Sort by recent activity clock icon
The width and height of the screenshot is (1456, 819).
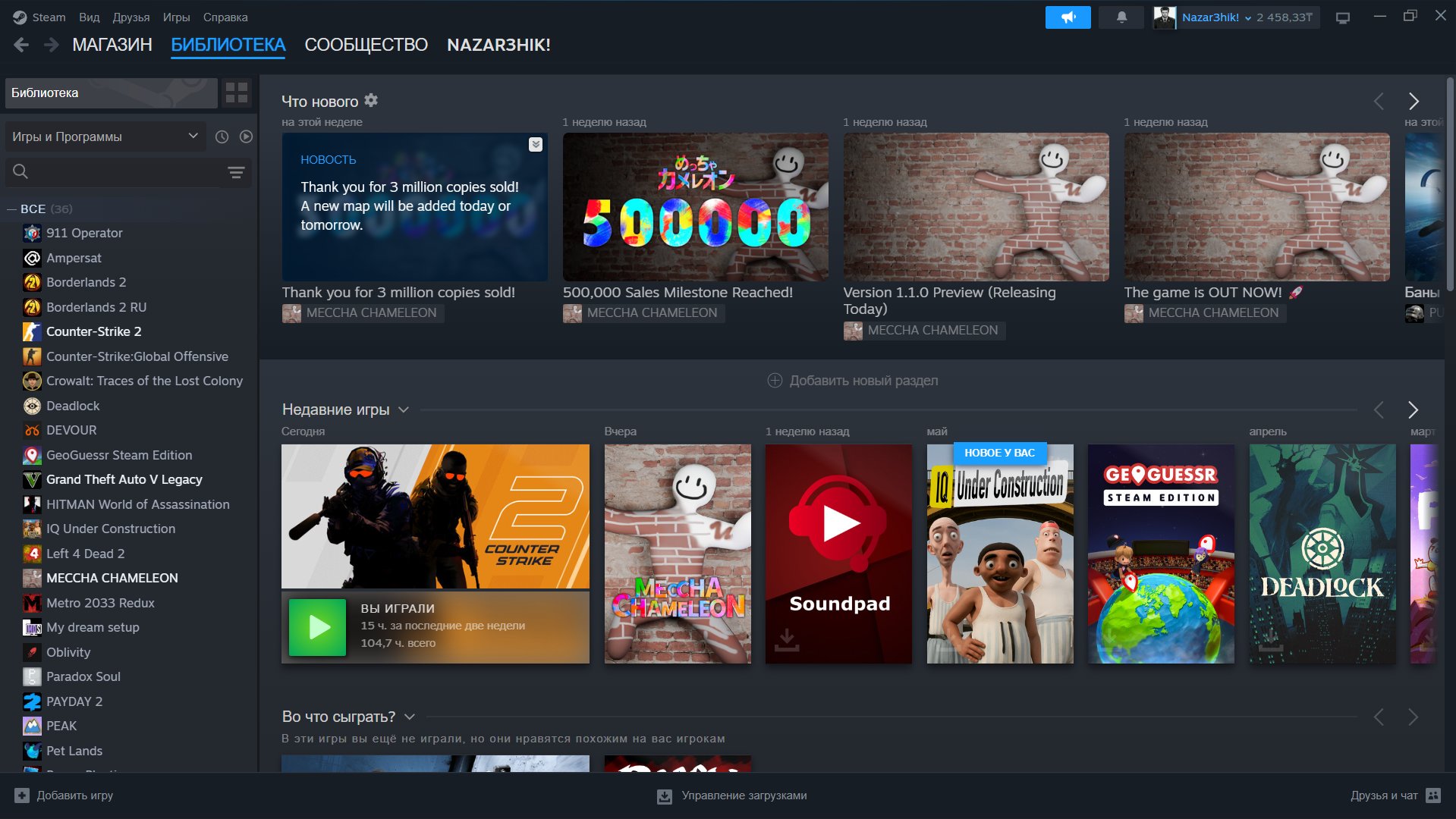point(222,136)
